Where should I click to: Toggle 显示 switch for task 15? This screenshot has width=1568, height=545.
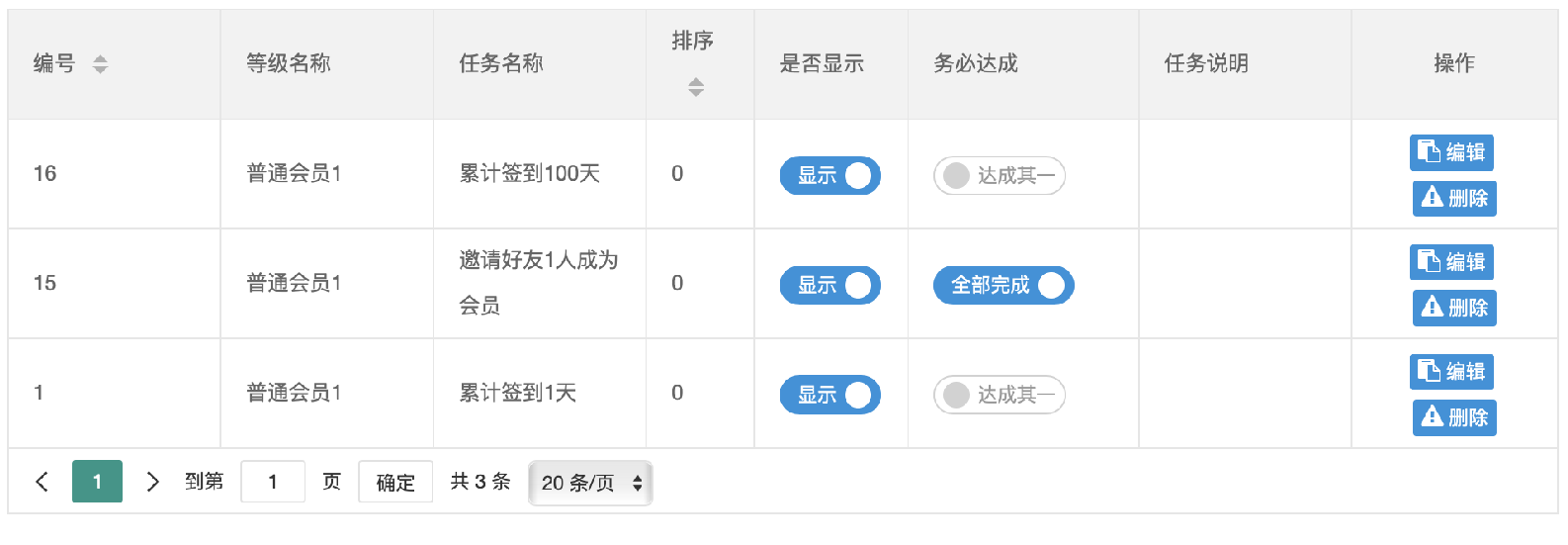pyautogui.click(x=830, y=286)
